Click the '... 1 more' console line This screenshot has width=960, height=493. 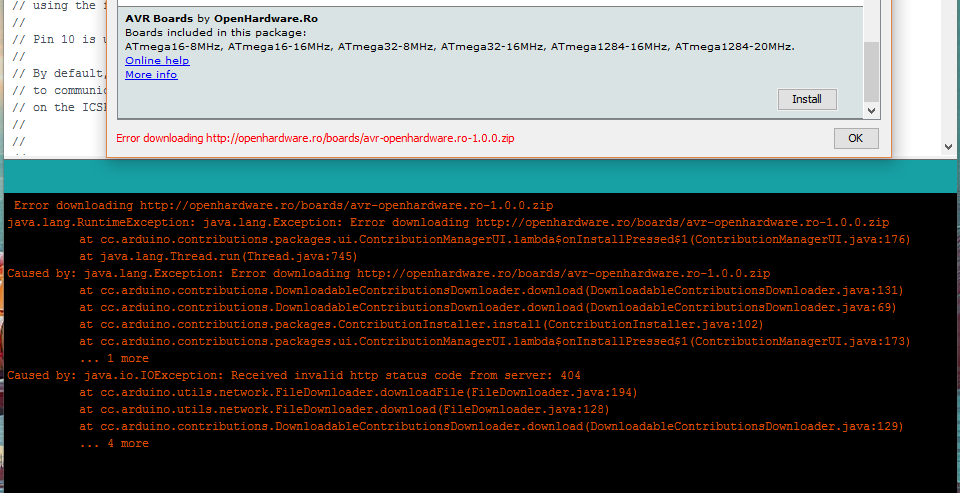(114, 358)
